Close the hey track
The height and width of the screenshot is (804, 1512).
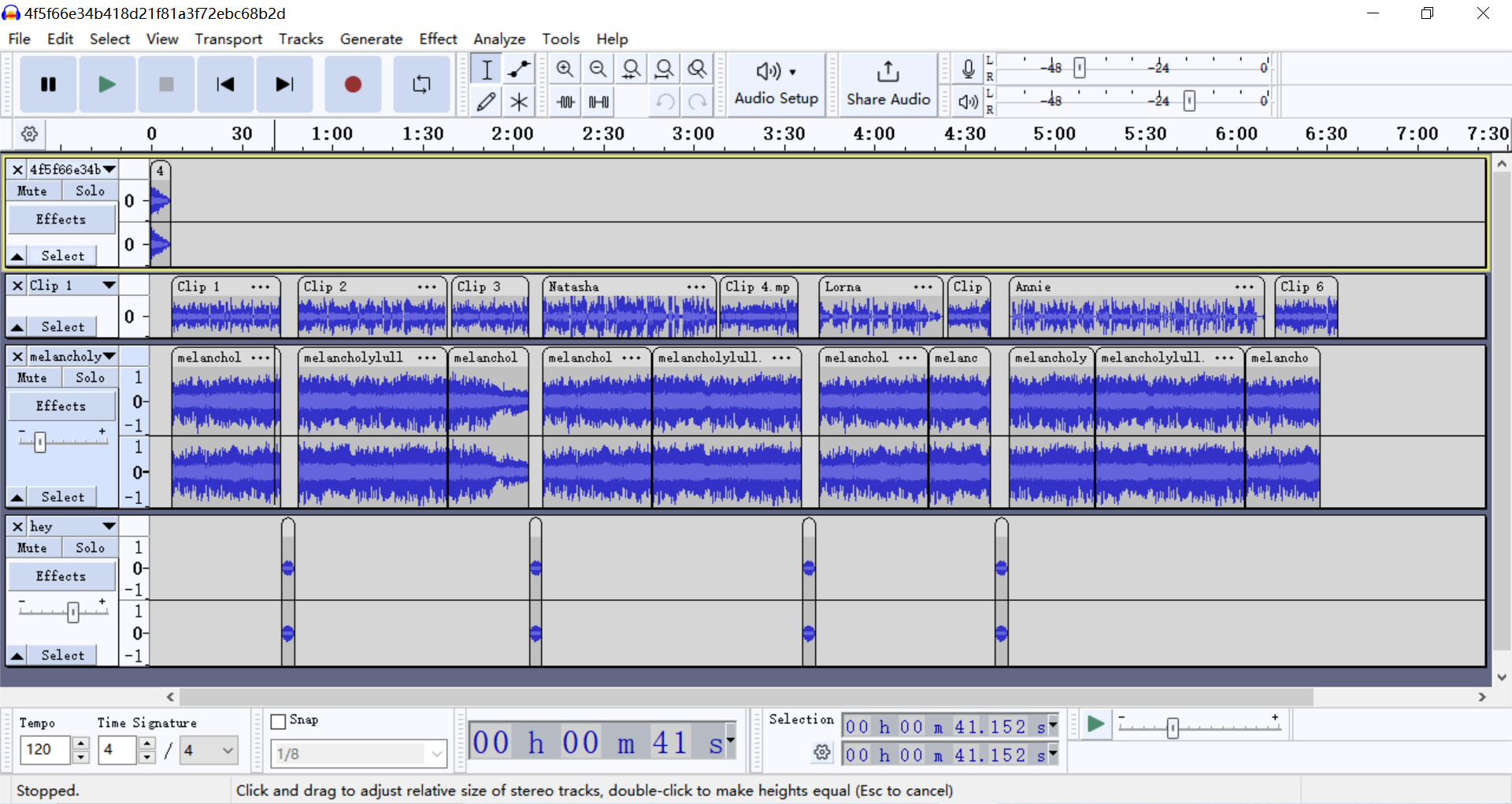pyautogui.click(x=17, y=526)
